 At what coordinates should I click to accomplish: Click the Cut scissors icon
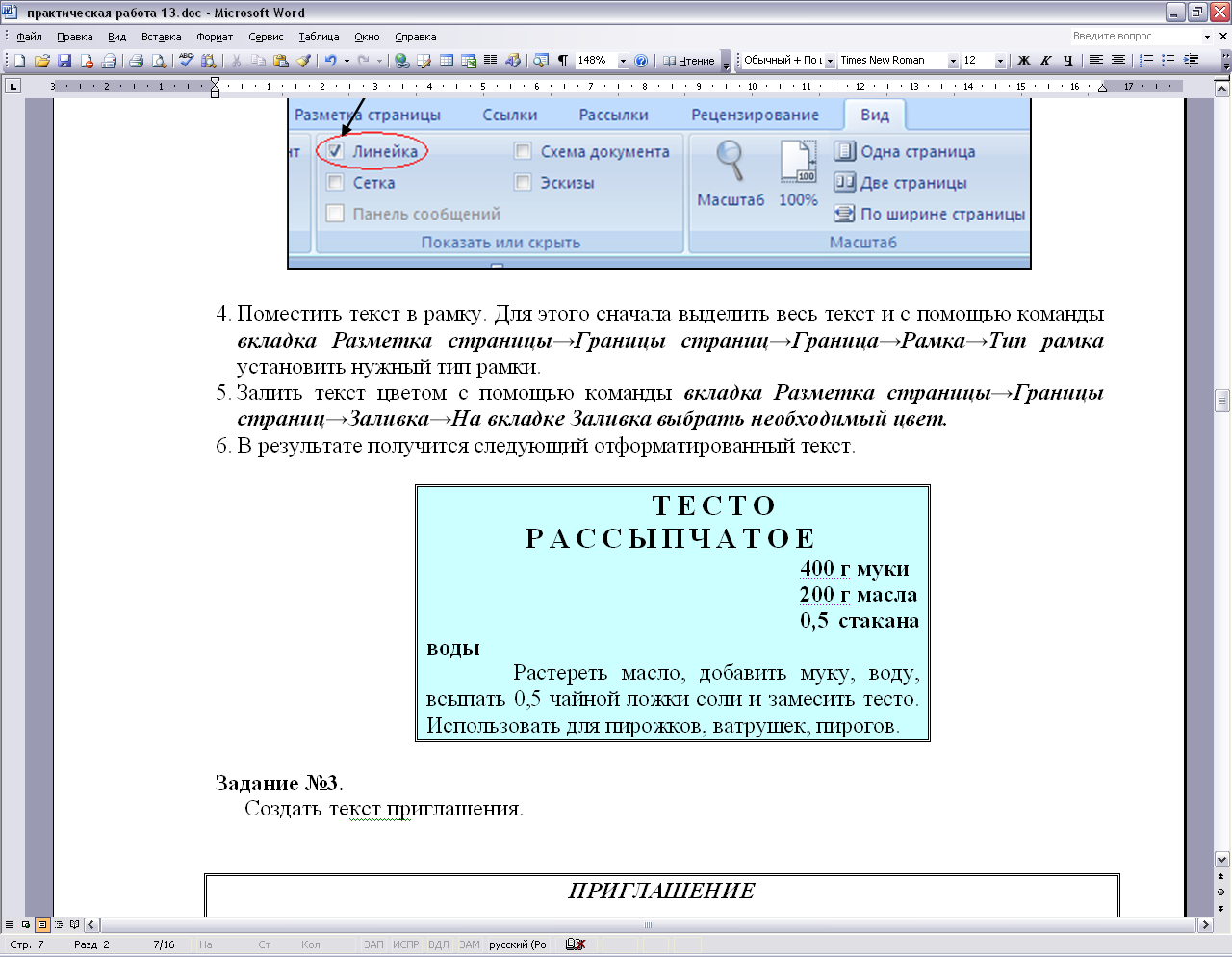(236, 61)
